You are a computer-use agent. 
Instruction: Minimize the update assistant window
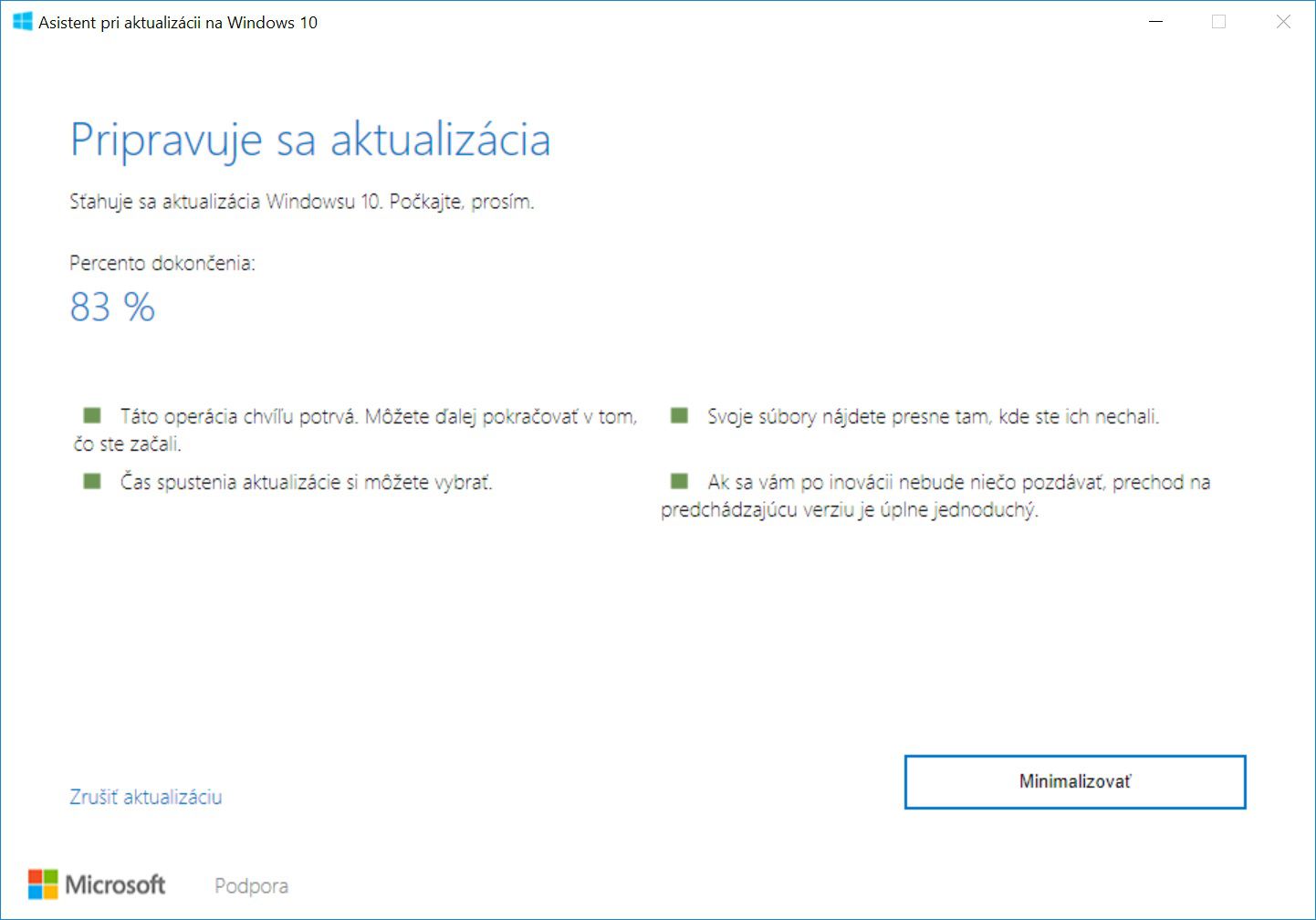click(x=1155, y=22)
